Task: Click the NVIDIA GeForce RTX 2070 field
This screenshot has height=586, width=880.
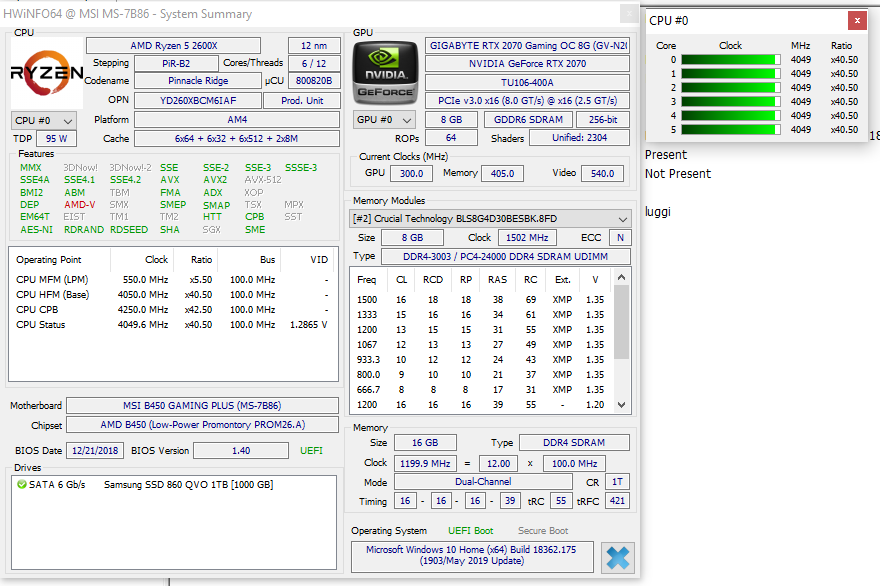Action: 528,63
